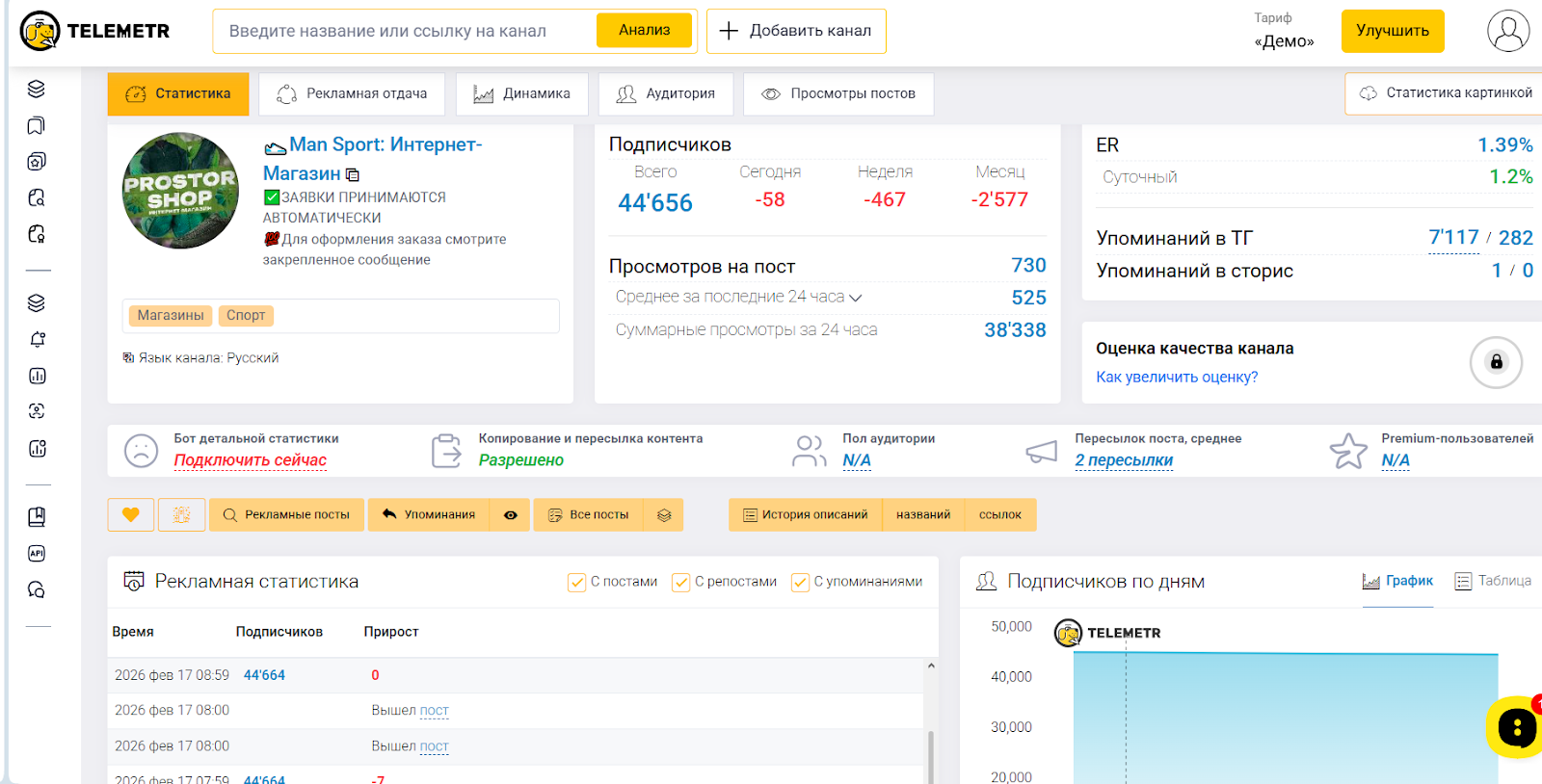1542x784 pixels.
Task: Click the layers icon beside Все посты
Action: (x=664, y=515)
